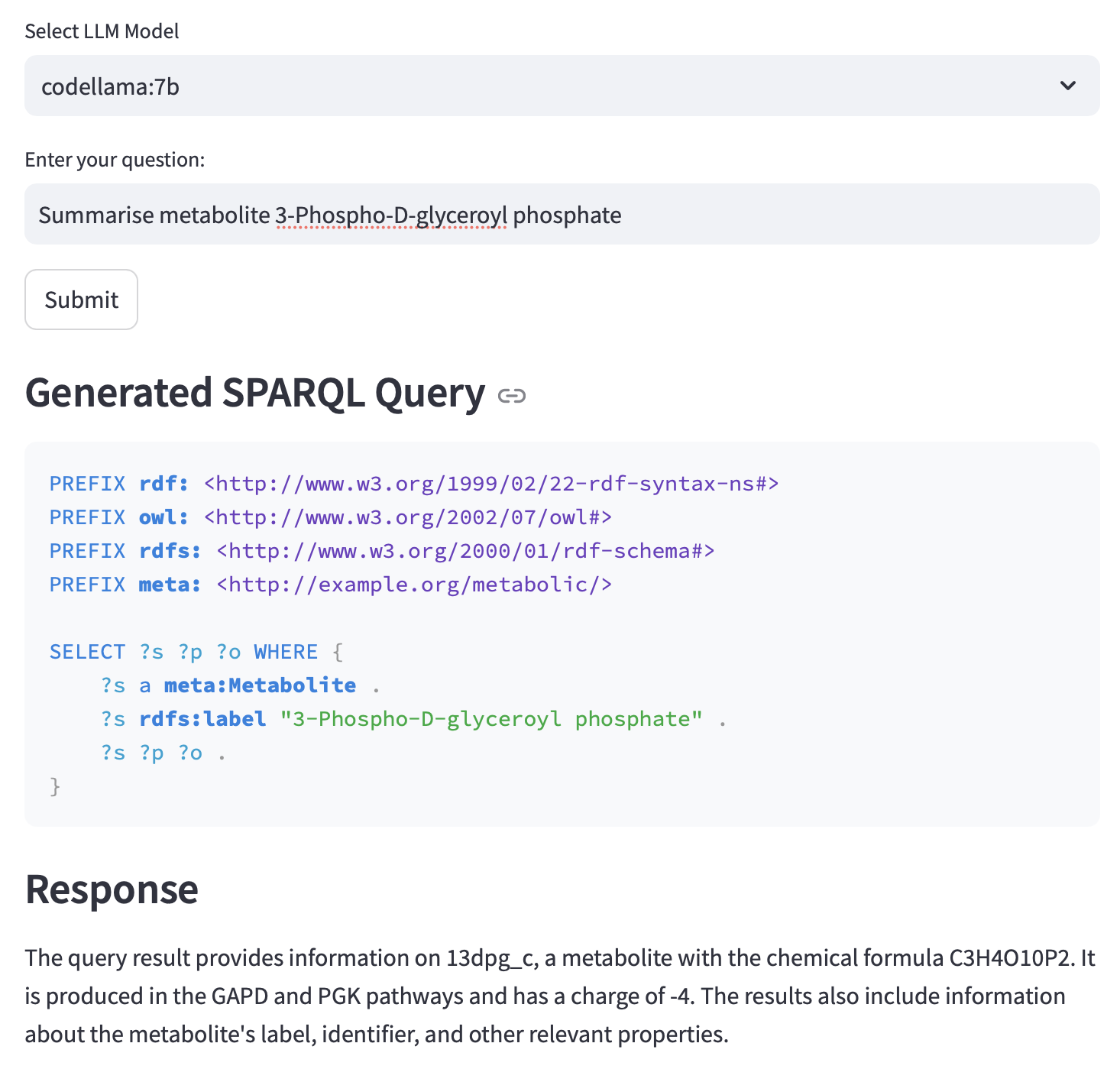Viewport: 1120px width, 1082px height.
Task: Click the owl prefix URL in the query
Action: coord(408,517)
